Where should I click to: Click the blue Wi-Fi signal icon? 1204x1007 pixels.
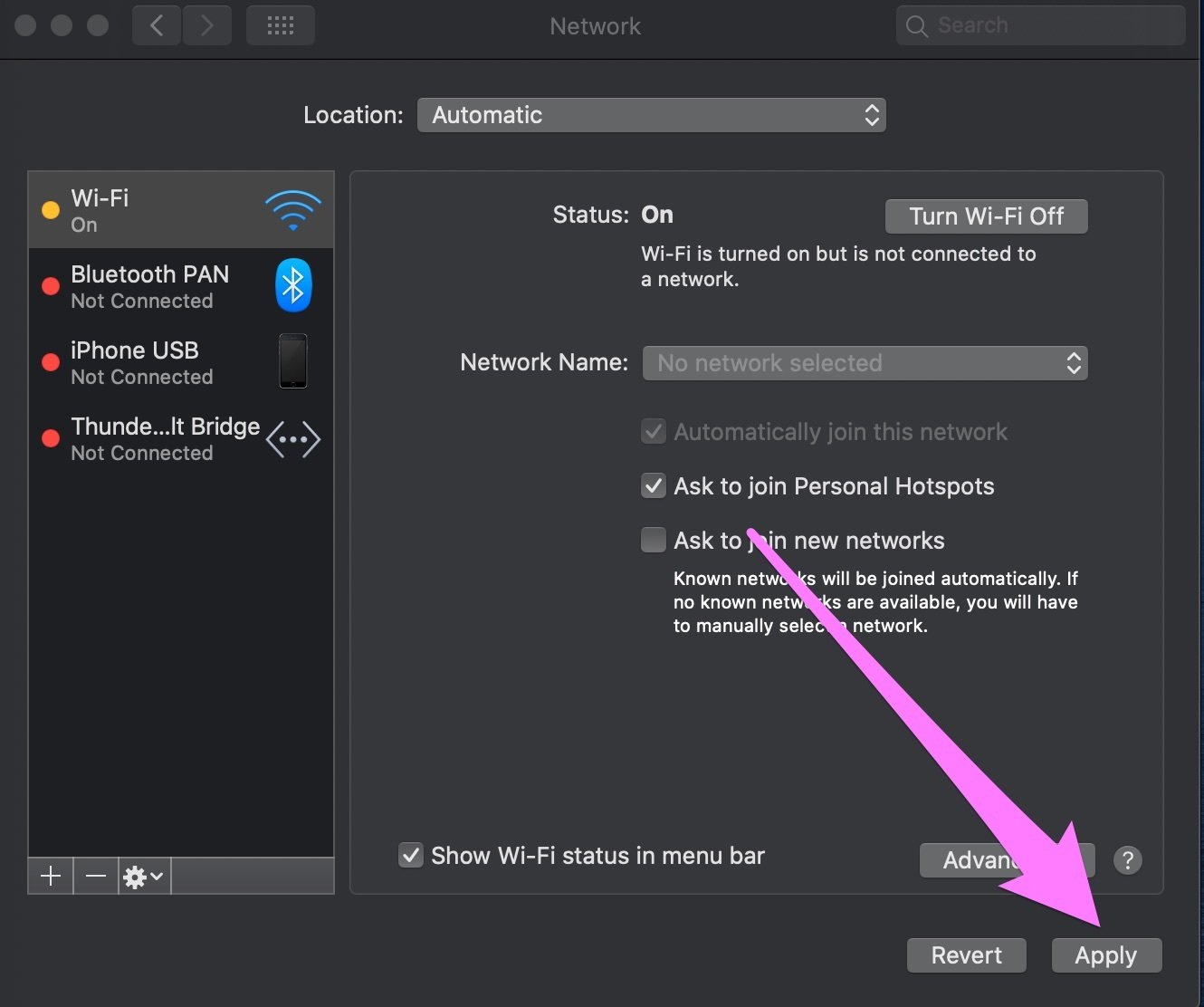(x=293, y=210)
